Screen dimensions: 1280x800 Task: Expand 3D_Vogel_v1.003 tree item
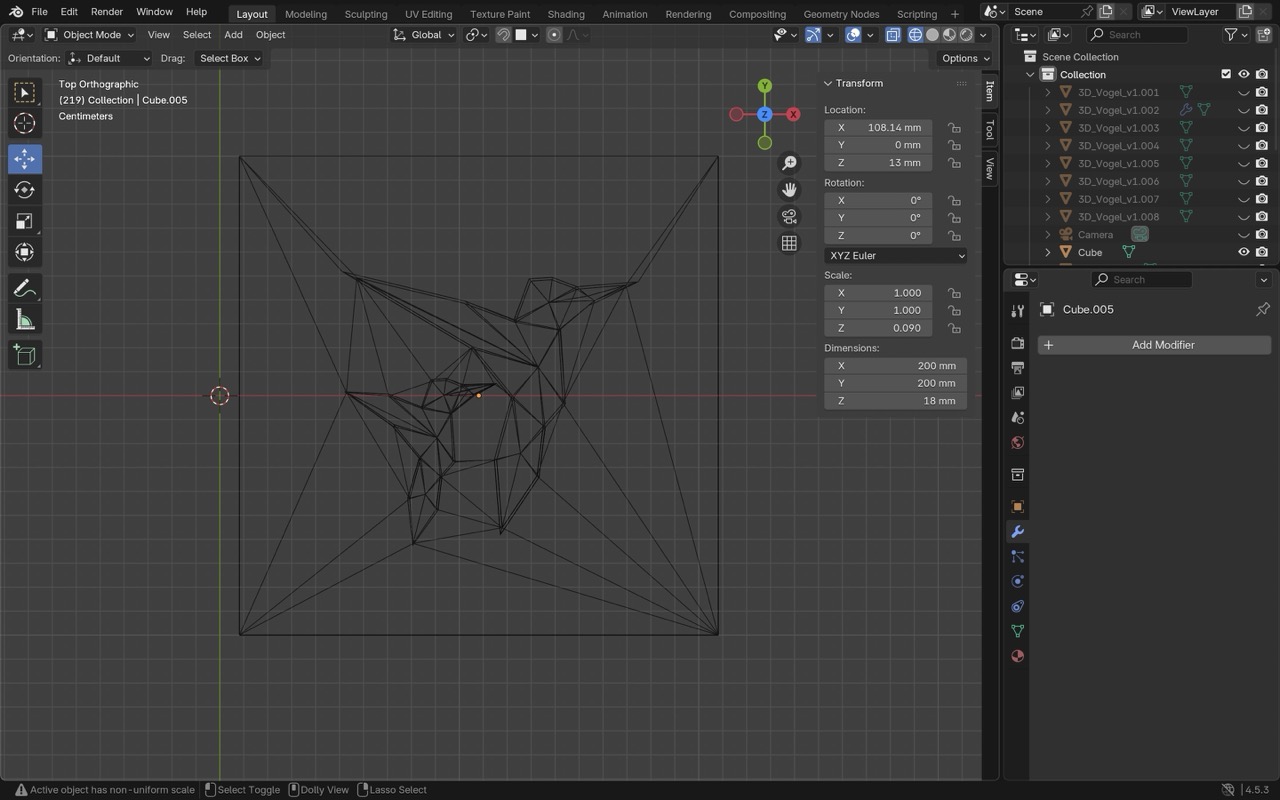(x=1048, y=128)
